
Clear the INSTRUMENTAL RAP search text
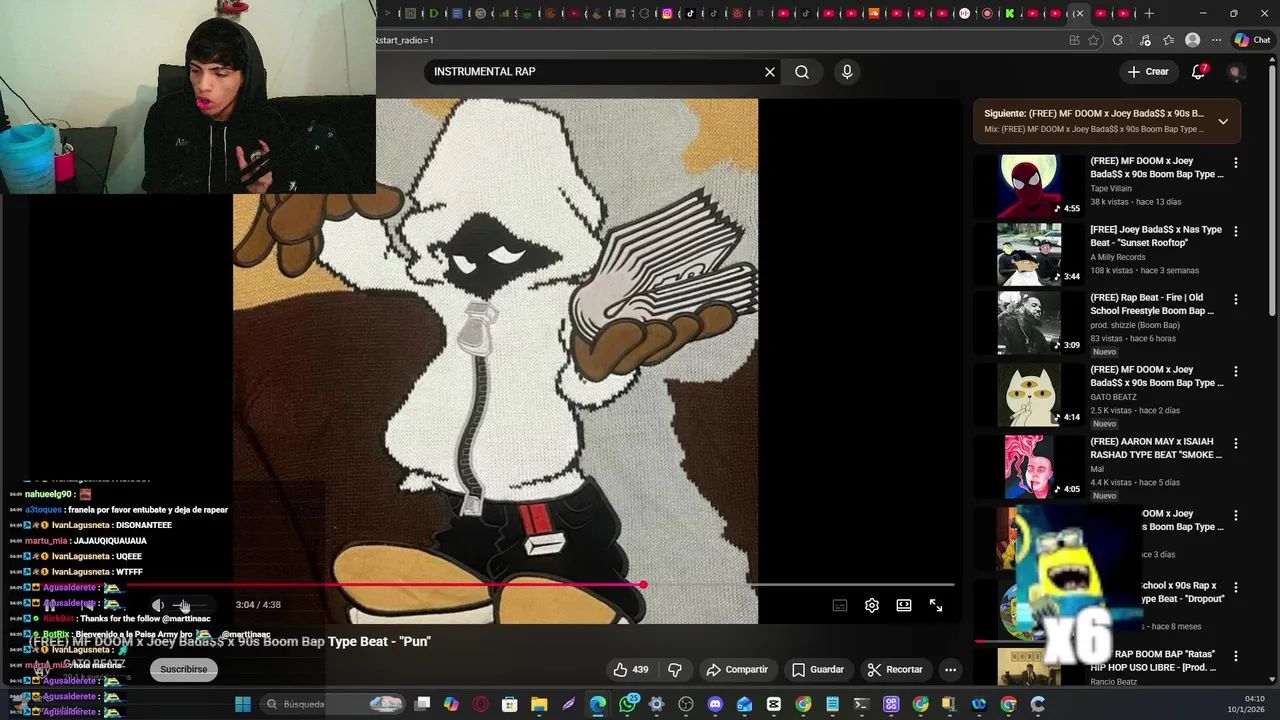point(770,72)
